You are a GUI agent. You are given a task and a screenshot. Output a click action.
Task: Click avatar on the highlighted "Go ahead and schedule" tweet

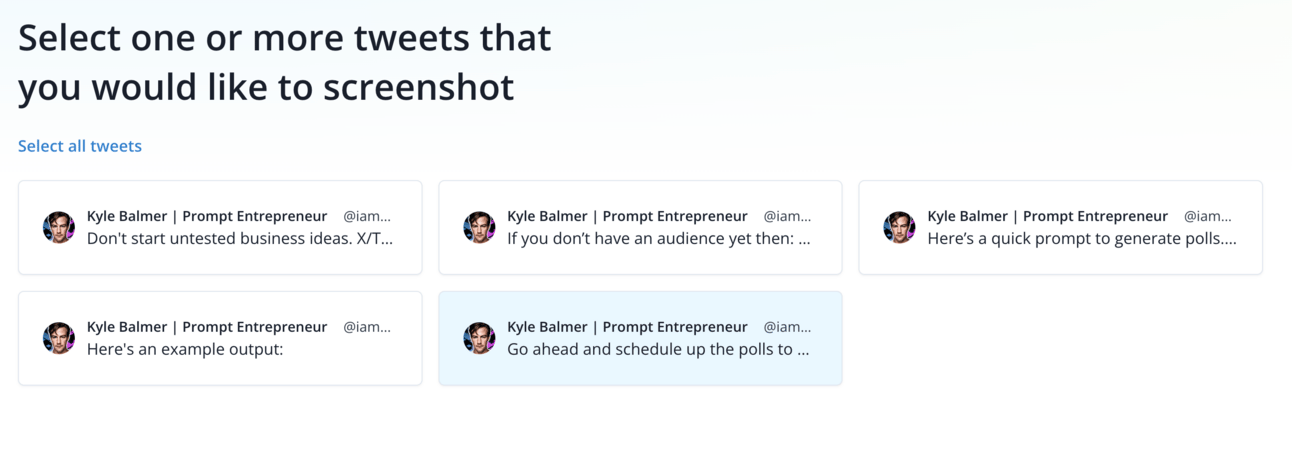[479, 338]
